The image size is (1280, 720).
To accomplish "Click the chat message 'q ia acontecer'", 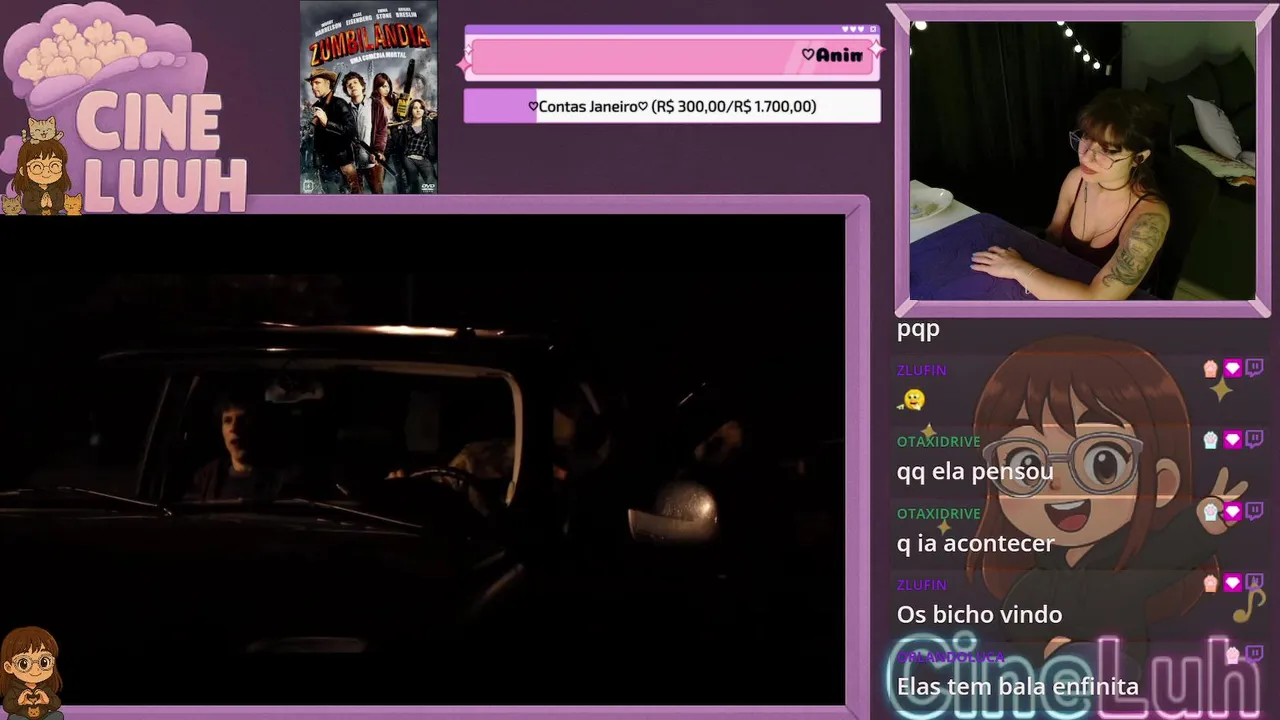I will pyautogui.click(x=975, y=543).
